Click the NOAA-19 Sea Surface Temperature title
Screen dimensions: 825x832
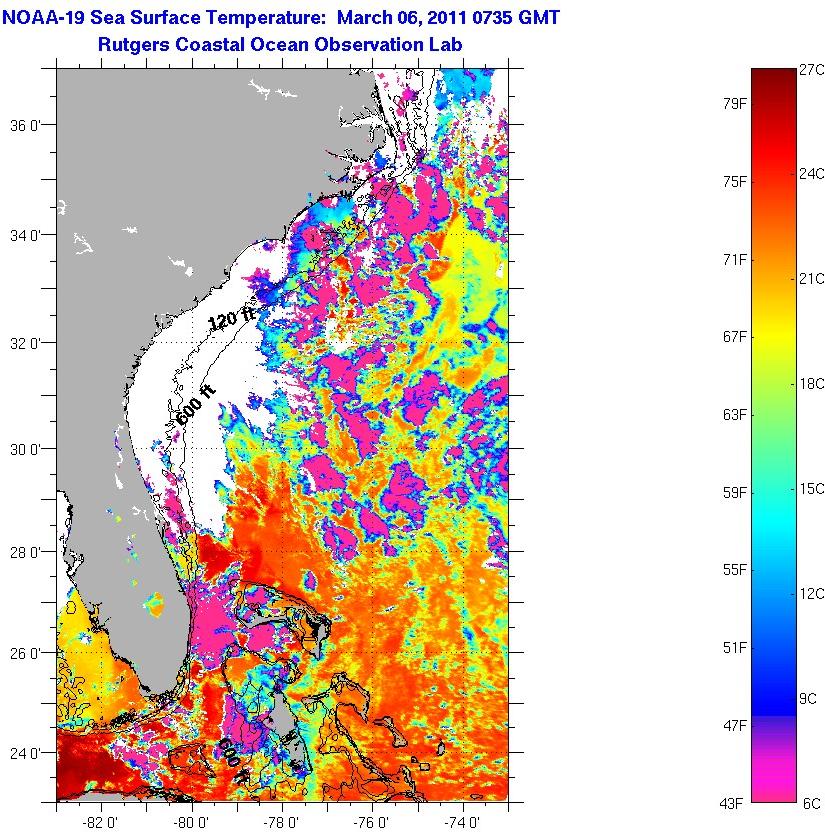click(x=281, y=18)
